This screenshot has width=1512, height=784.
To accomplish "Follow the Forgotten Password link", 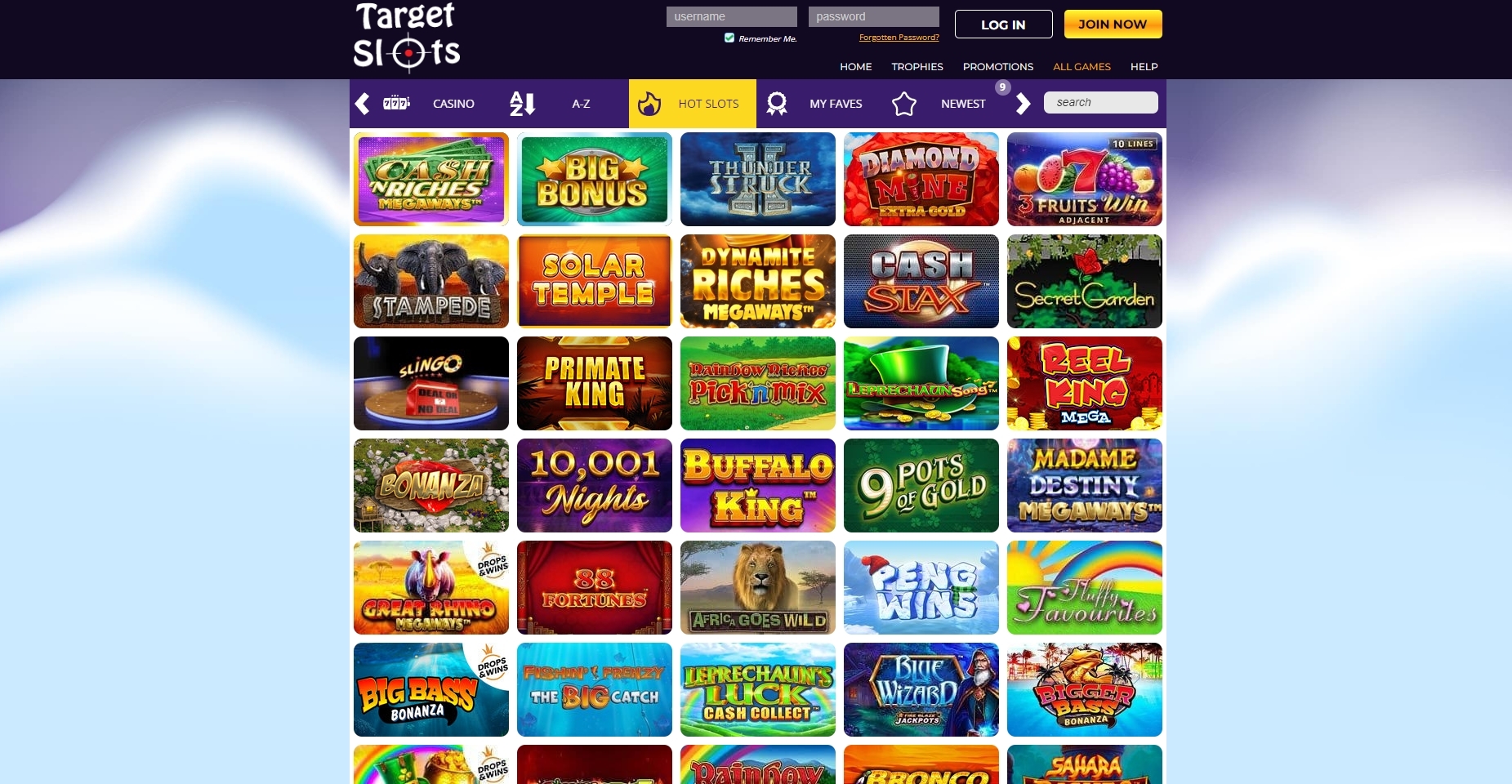I will click(899, 38).
